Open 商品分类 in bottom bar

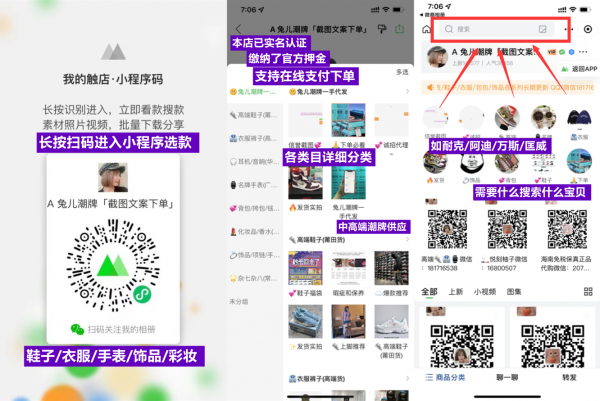(x=445, y=377)
